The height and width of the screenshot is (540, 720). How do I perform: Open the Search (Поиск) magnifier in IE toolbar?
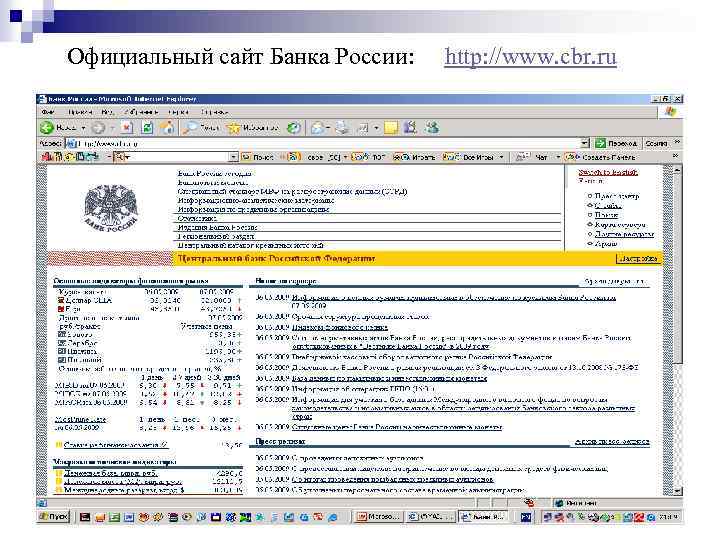(201, 128)
